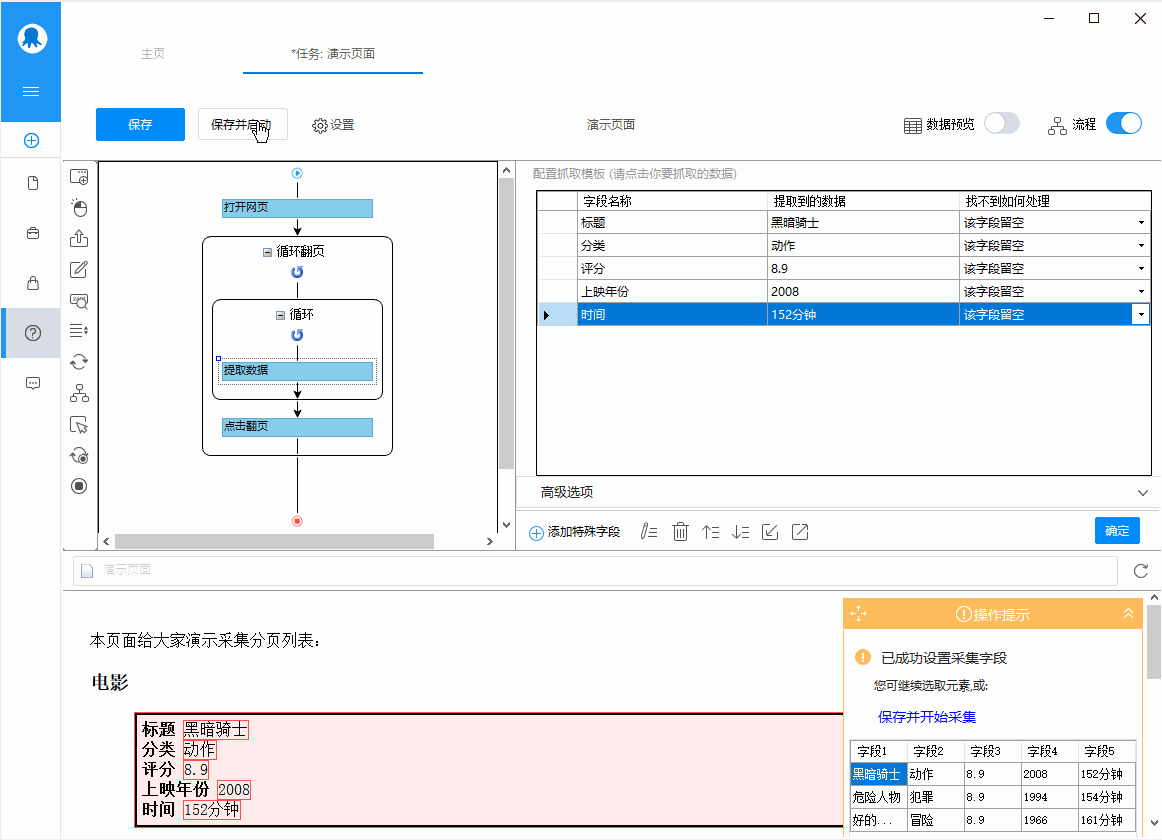Viewport: 1162px width, 840px height.
Task: Click the 上映年份 field name cell
Action: tap(671, 291)
